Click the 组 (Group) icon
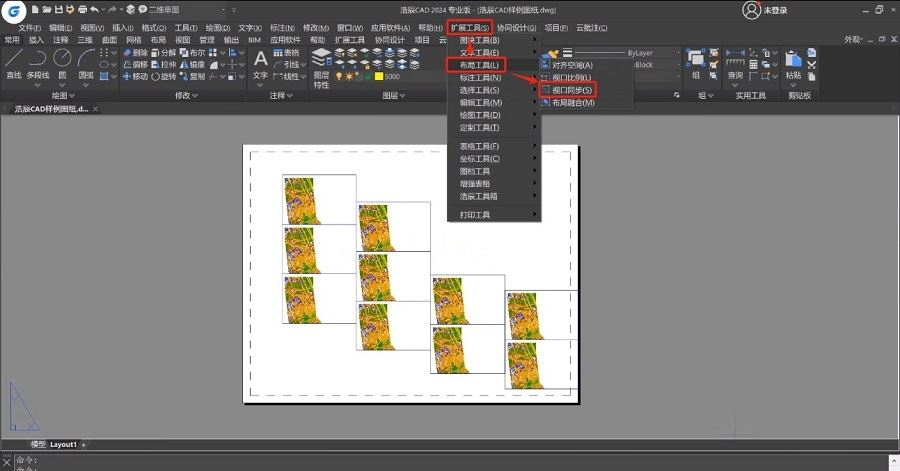Image resolution: width=900 pixels, height=471 pixels. (695, 64)
